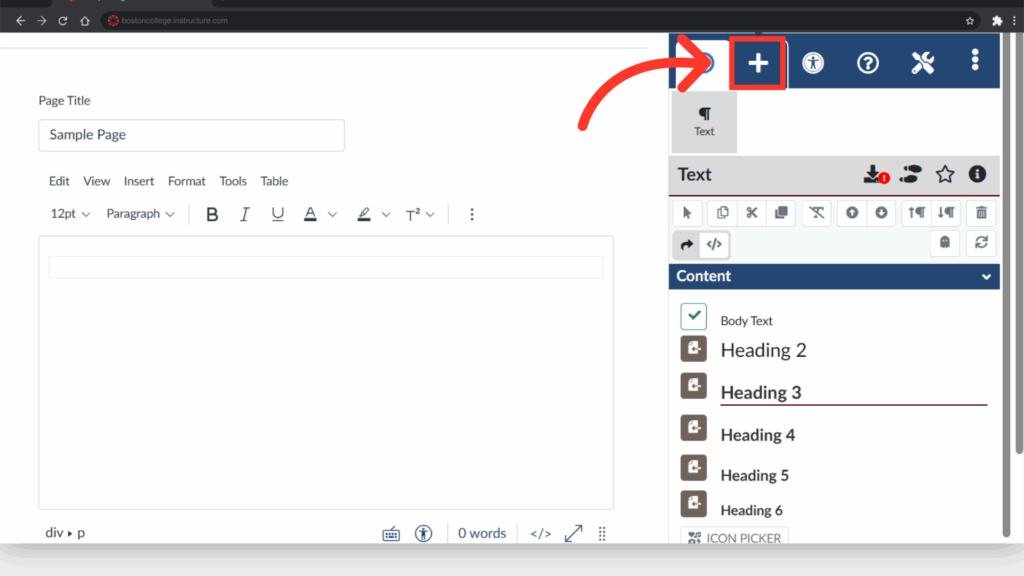Click the circled up arrow icon
Screen dimensions: 1024x576
(x=852, y=213)
